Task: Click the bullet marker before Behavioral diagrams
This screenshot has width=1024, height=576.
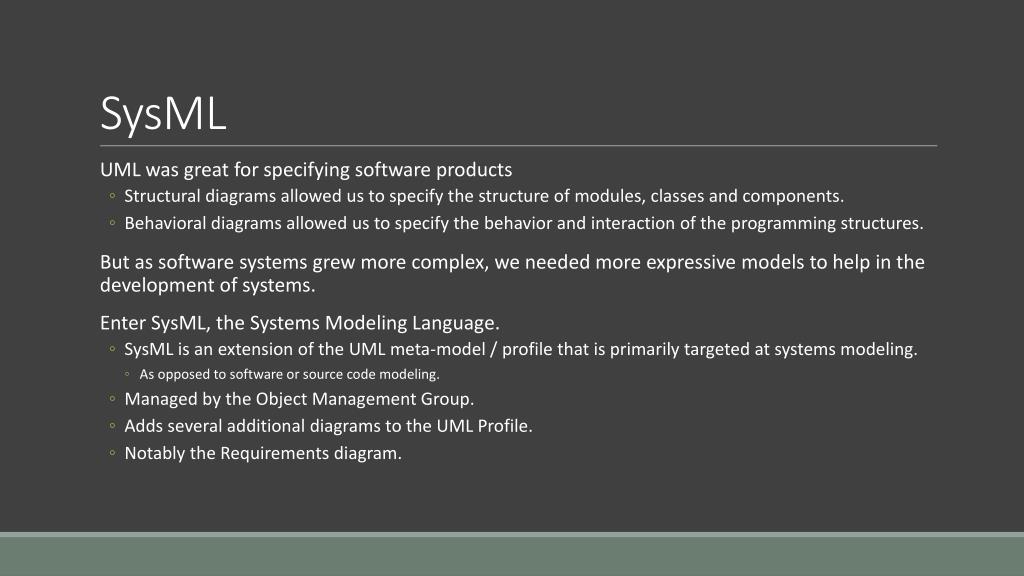Action: click(112, 223)
